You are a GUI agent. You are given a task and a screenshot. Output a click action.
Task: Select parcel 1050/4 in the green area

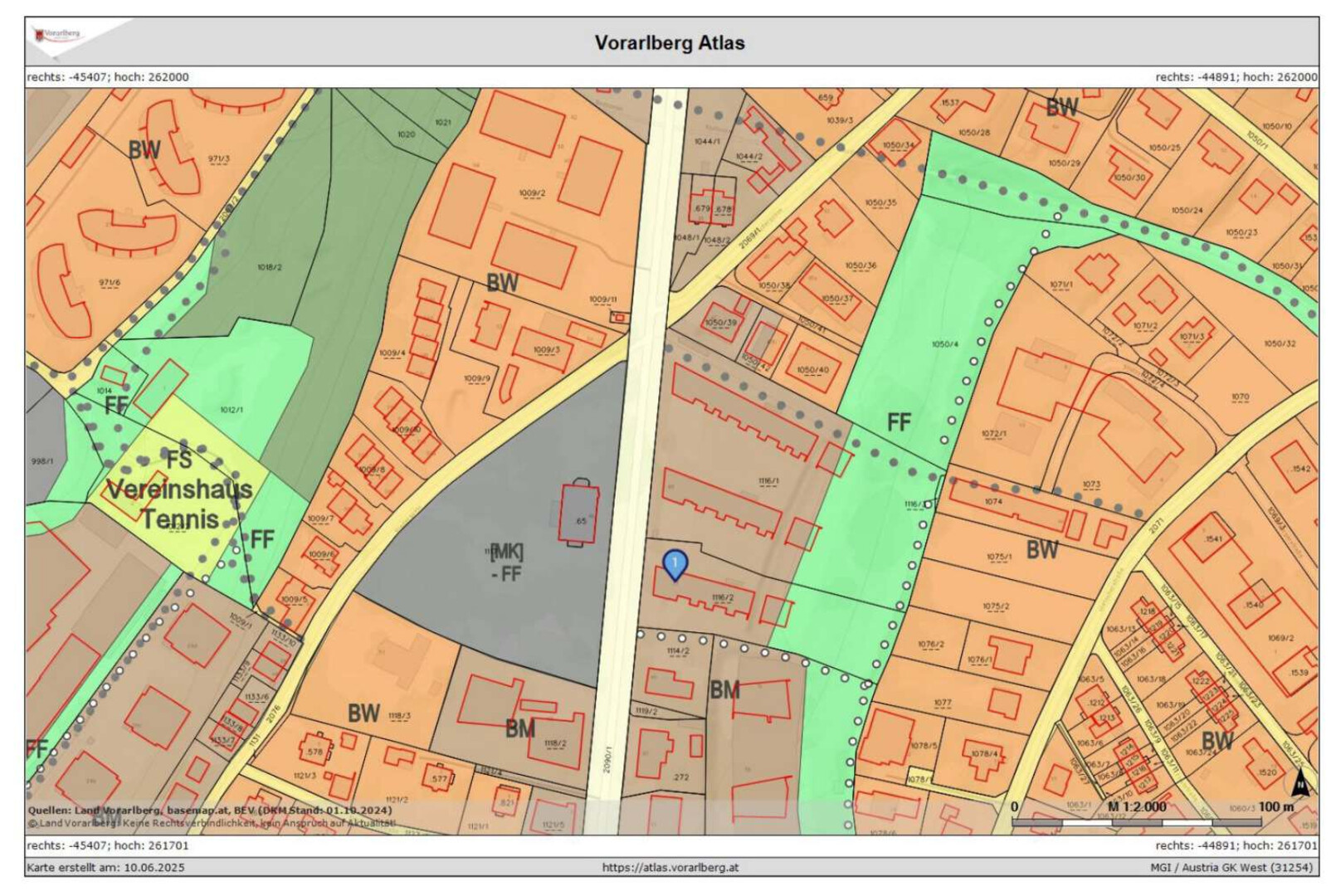coord(944,343)
